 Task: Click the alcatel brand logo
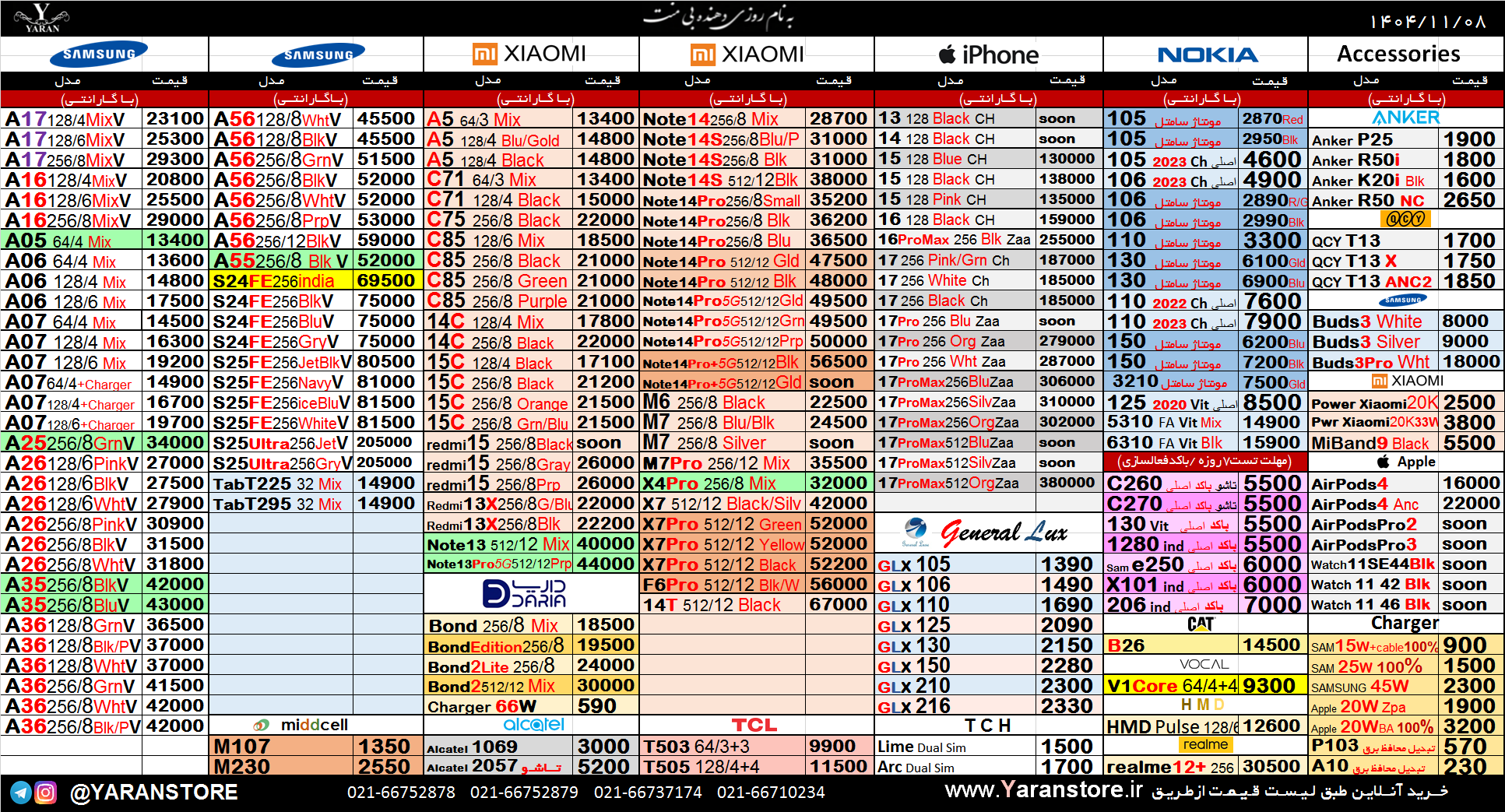click(x=533, y=725)
